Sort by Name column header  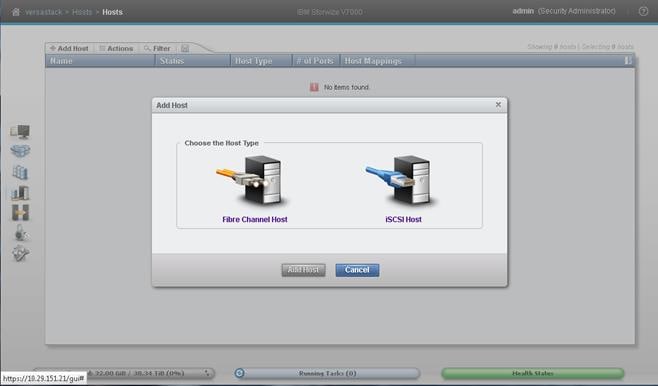pos(100,61)
